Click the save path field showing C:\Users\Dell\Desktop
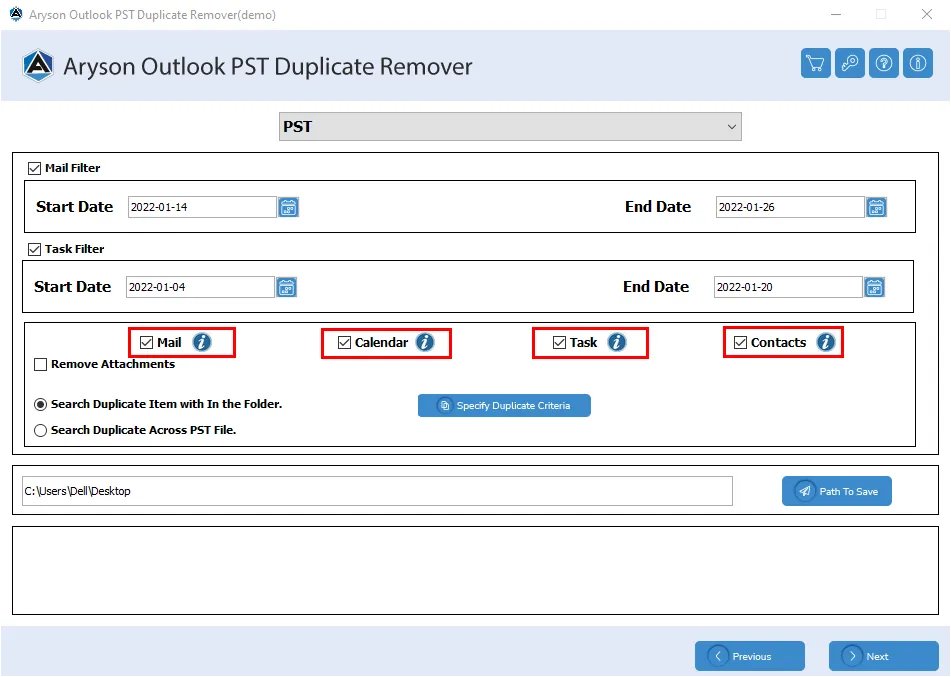This screenshot has height=677, width=951. pos(377,491)
